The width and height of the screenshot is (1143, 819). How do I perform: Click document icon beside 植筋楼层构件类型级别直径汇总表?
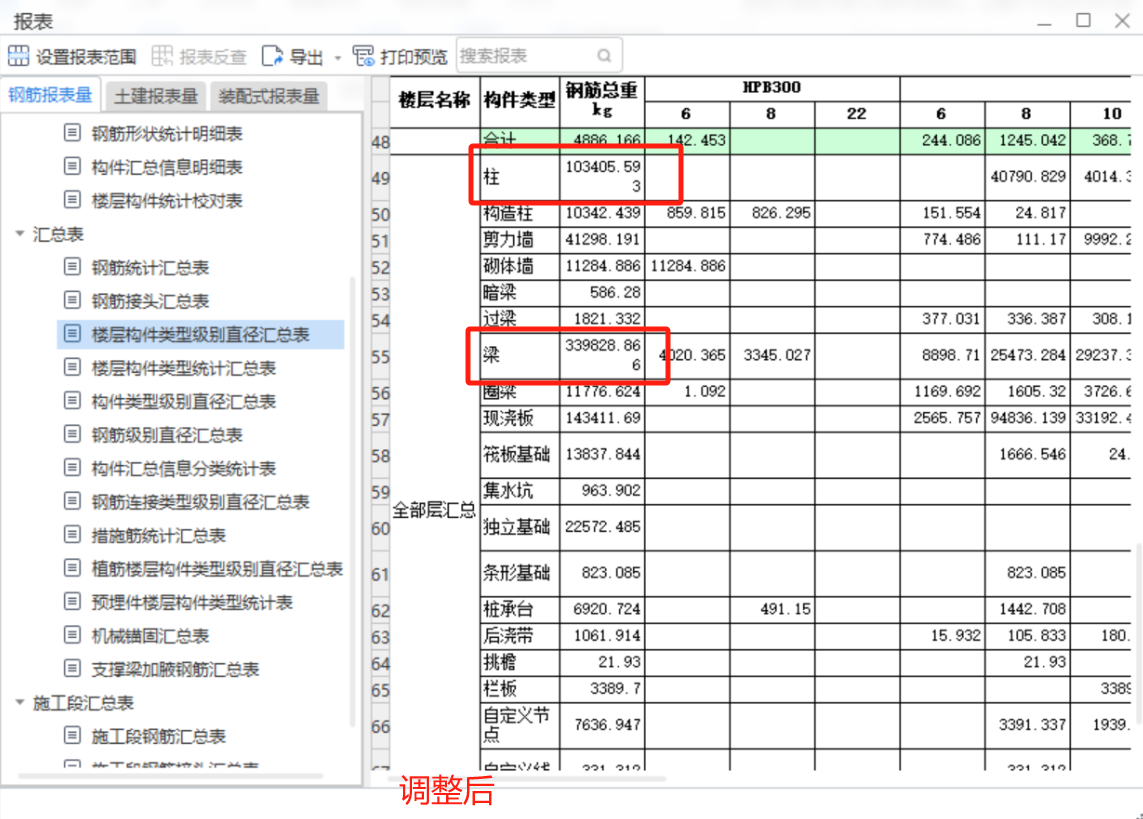[72, 568]
